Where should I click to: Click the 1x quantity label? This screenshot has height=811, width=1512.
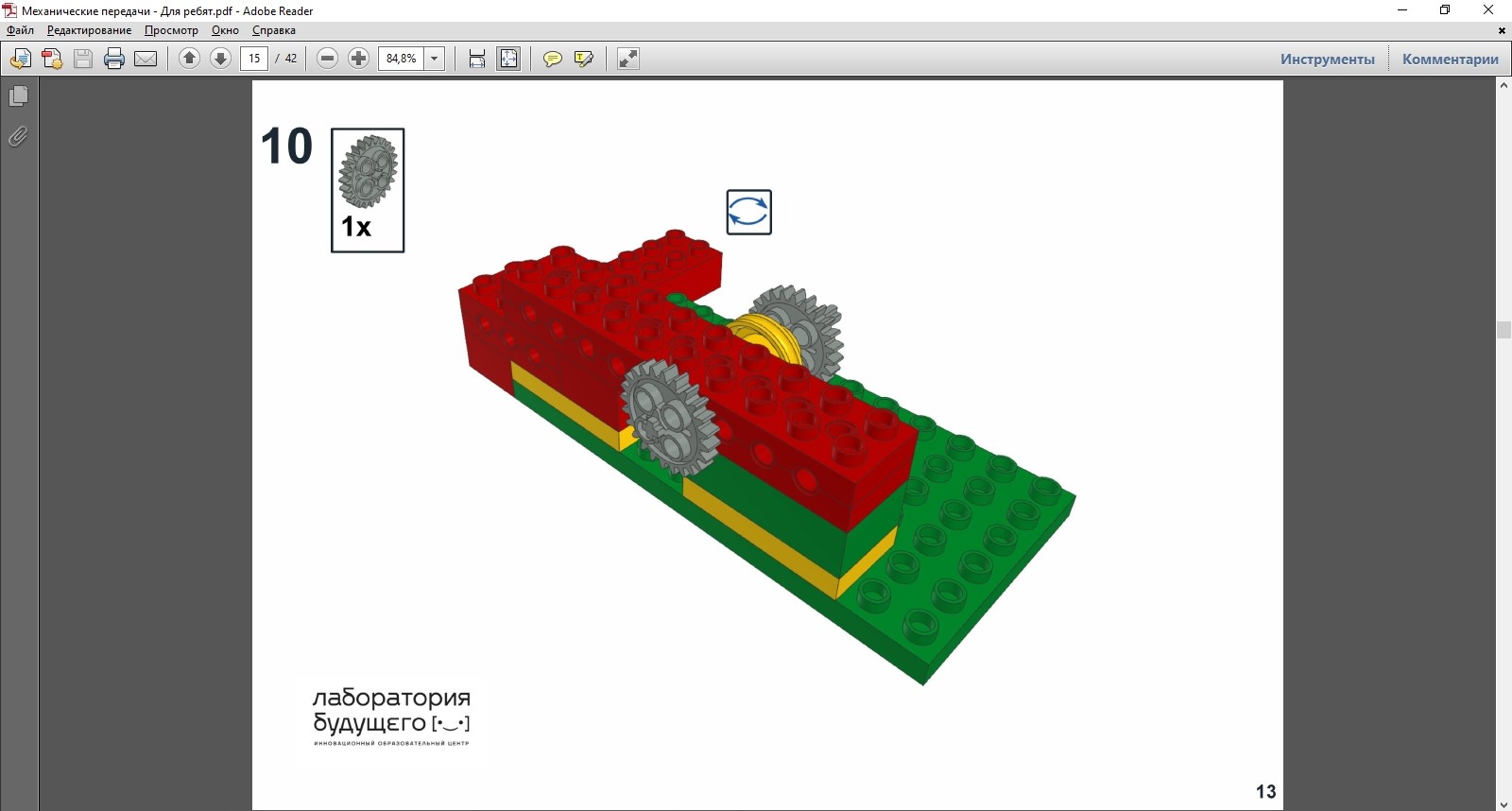click(x=356, y=227)
